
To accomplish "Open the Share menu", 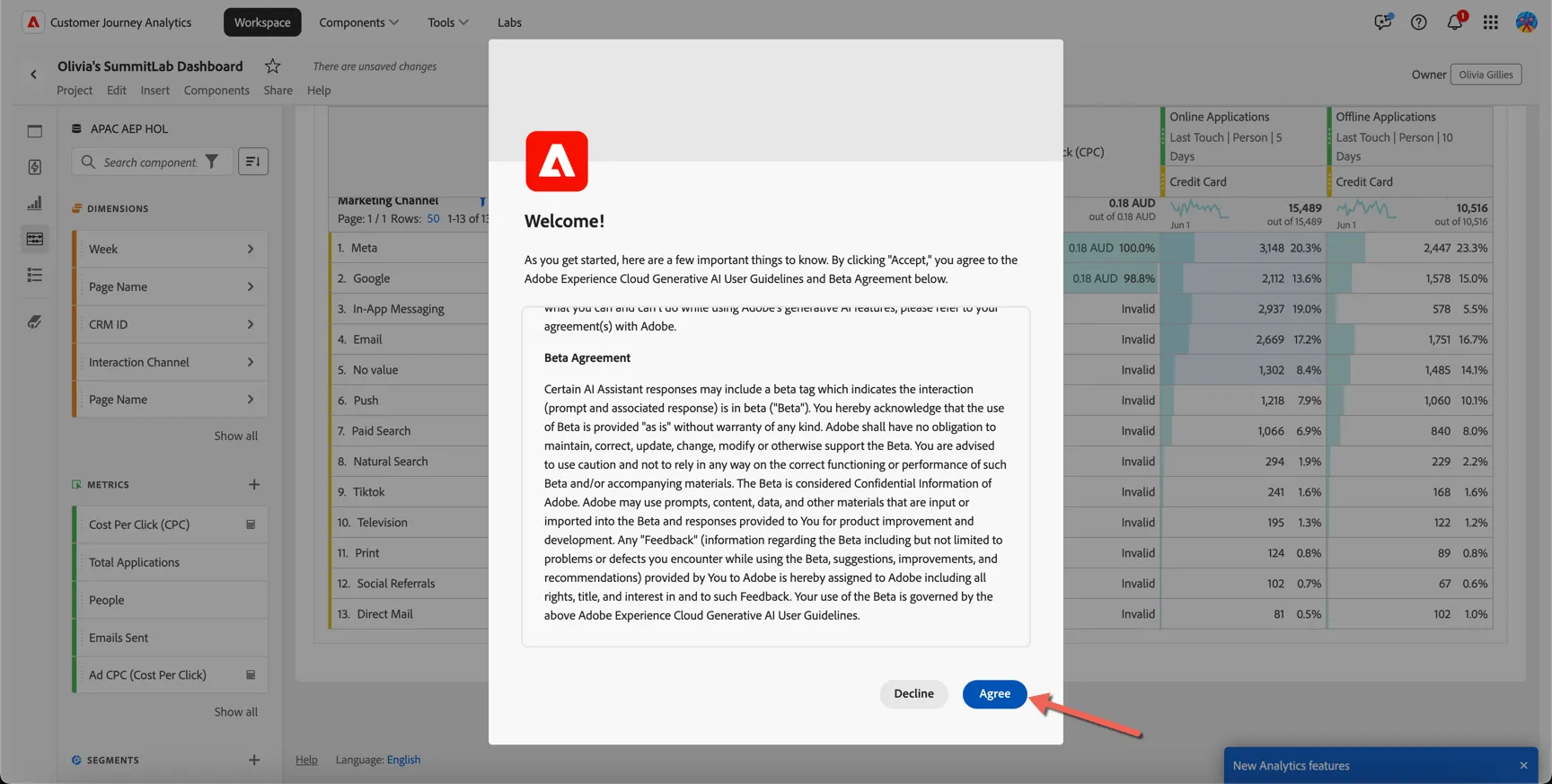I will point(278,90).
